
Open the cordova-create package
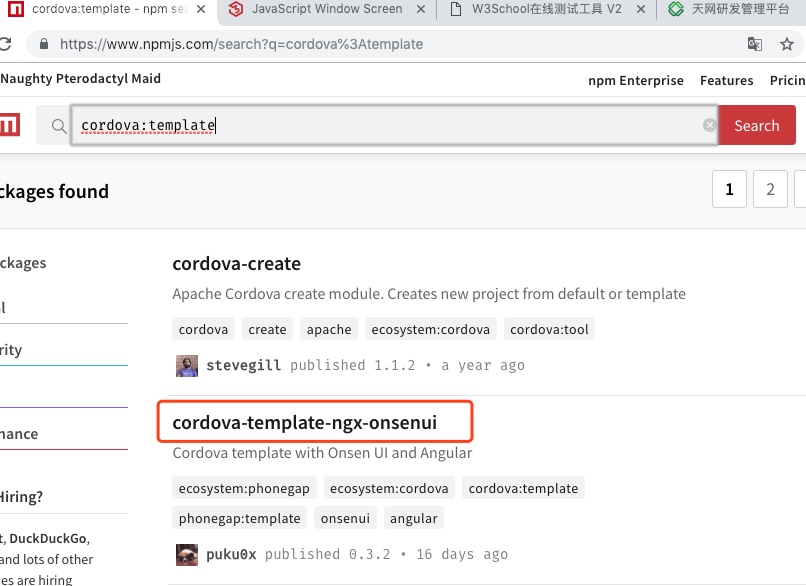[x=236, y=264]
